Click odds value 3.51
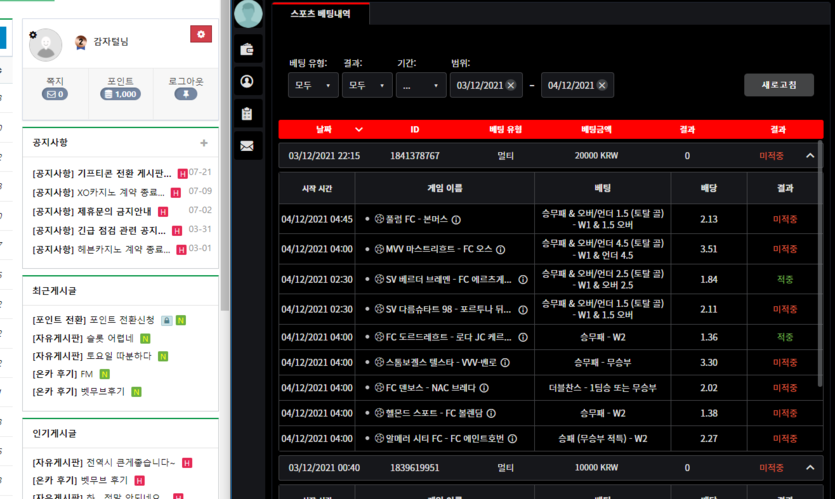This screenshot has height=499, width=835. pyautogui.click(x=709, y=249)
